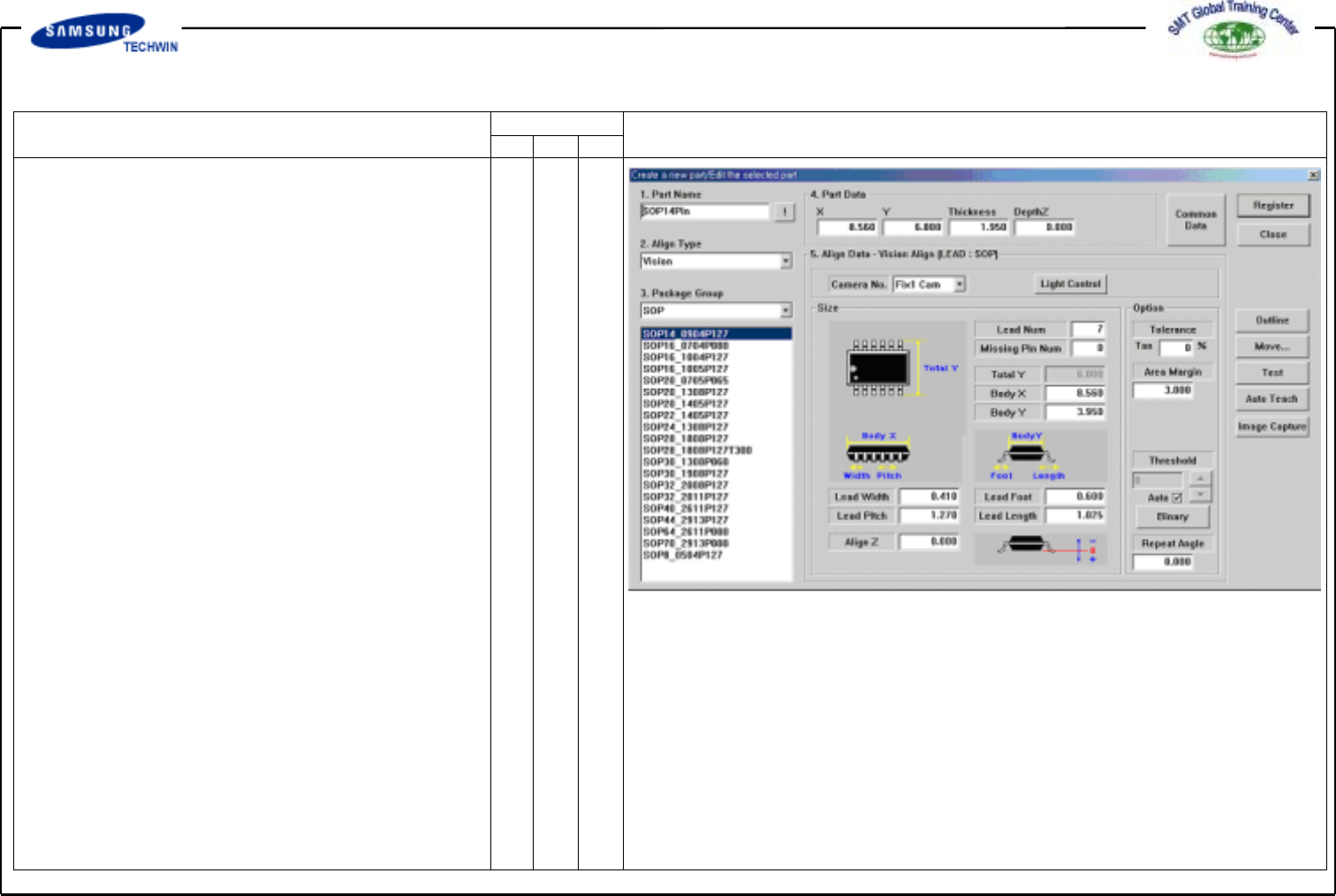Click the Lead Width field showing 0.410

[x=929, y=497]
